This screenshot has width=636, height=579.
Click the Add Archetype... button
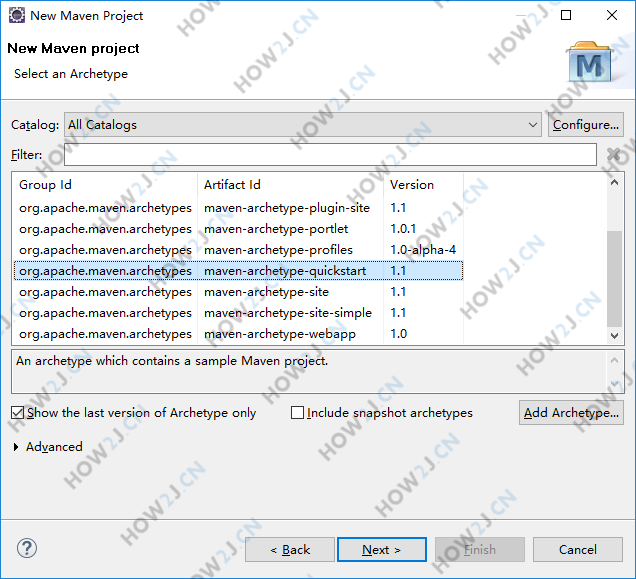pyautogui.click(x=571, y=413)
